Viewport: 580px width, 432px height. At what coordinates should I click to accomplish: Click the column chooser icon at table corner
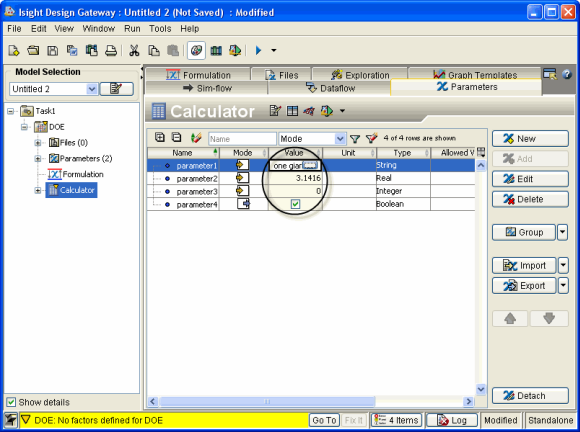[x=481, y=152]
